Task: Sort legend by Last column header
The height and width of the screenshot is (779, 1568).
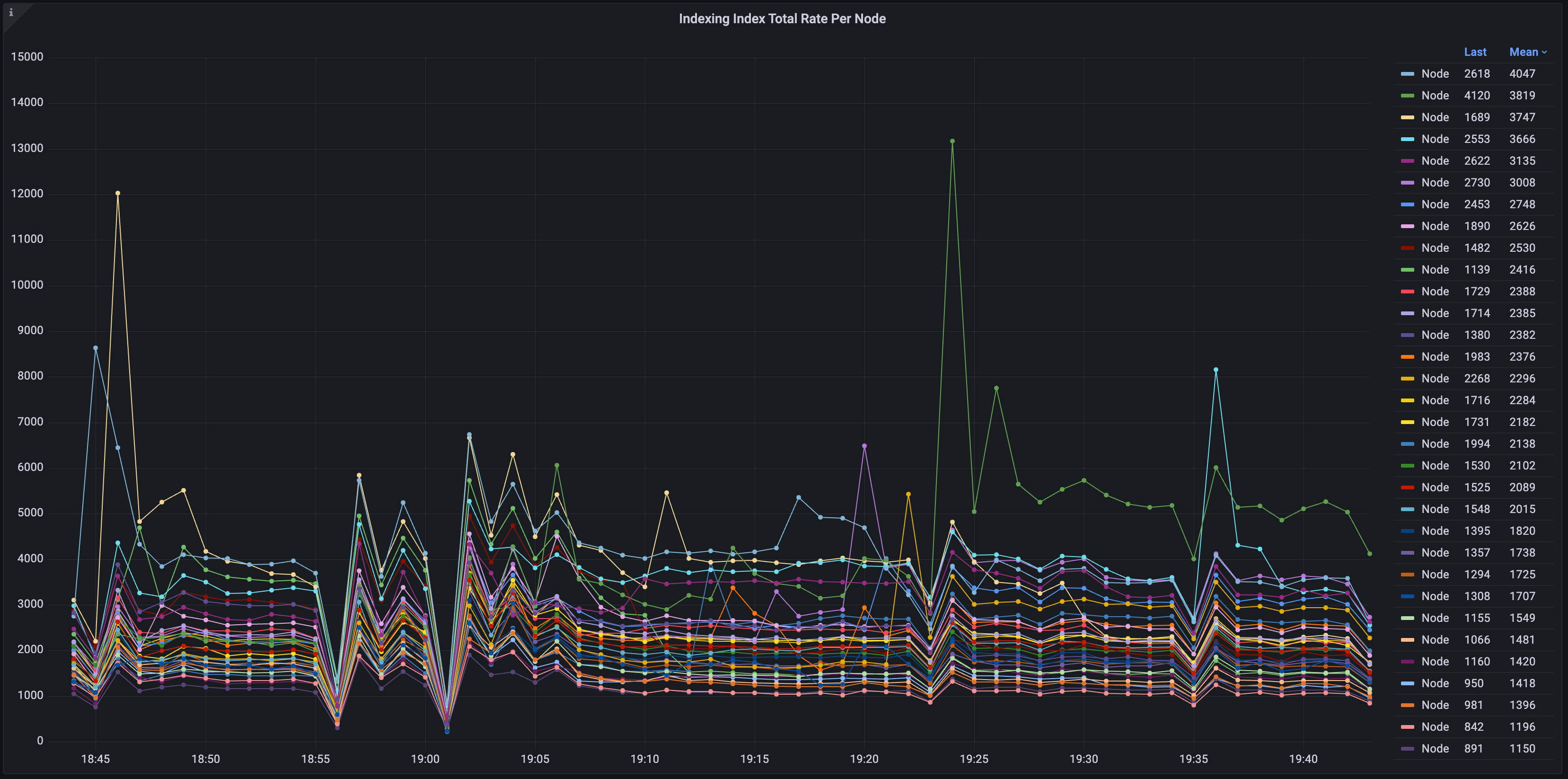Action: pos(1475,53)
